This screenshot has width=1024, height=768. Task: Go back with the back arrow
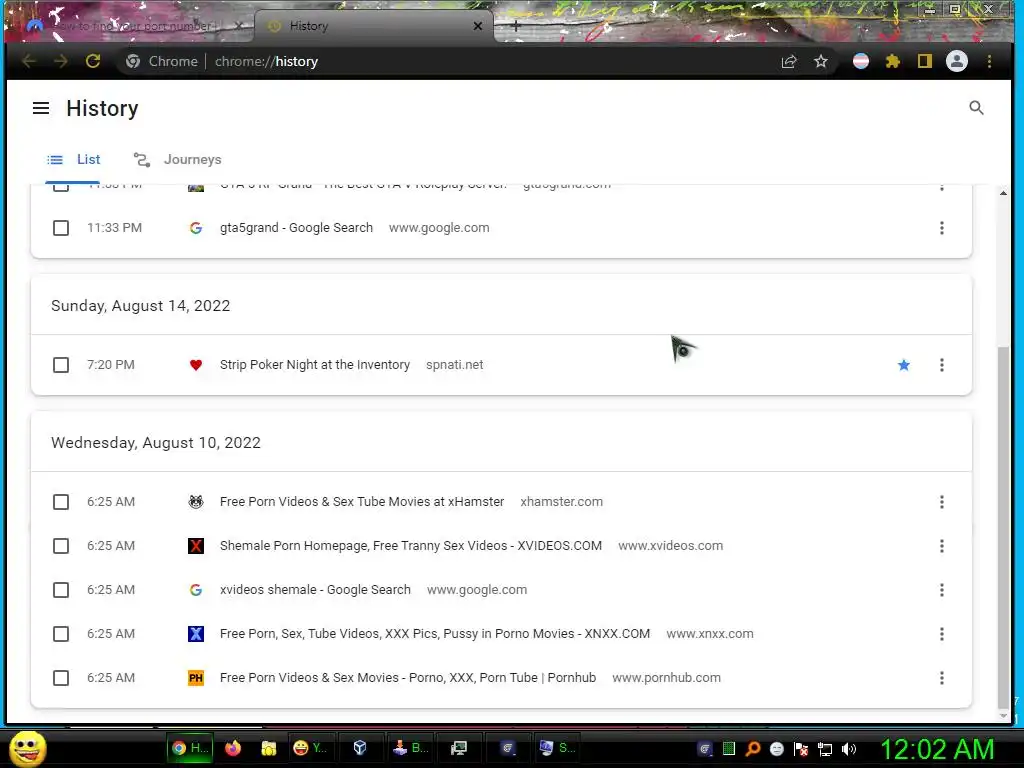tap(29, 61)
